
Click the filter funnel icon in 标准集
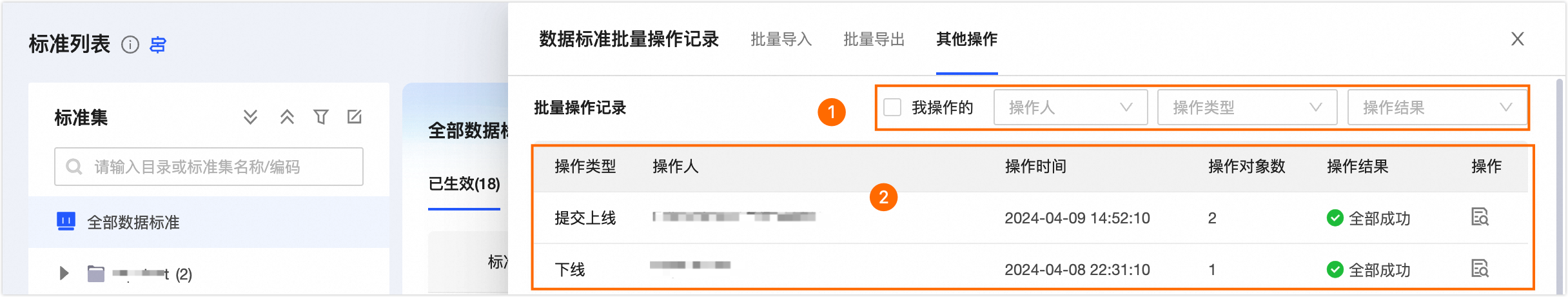tap(321, 117)
